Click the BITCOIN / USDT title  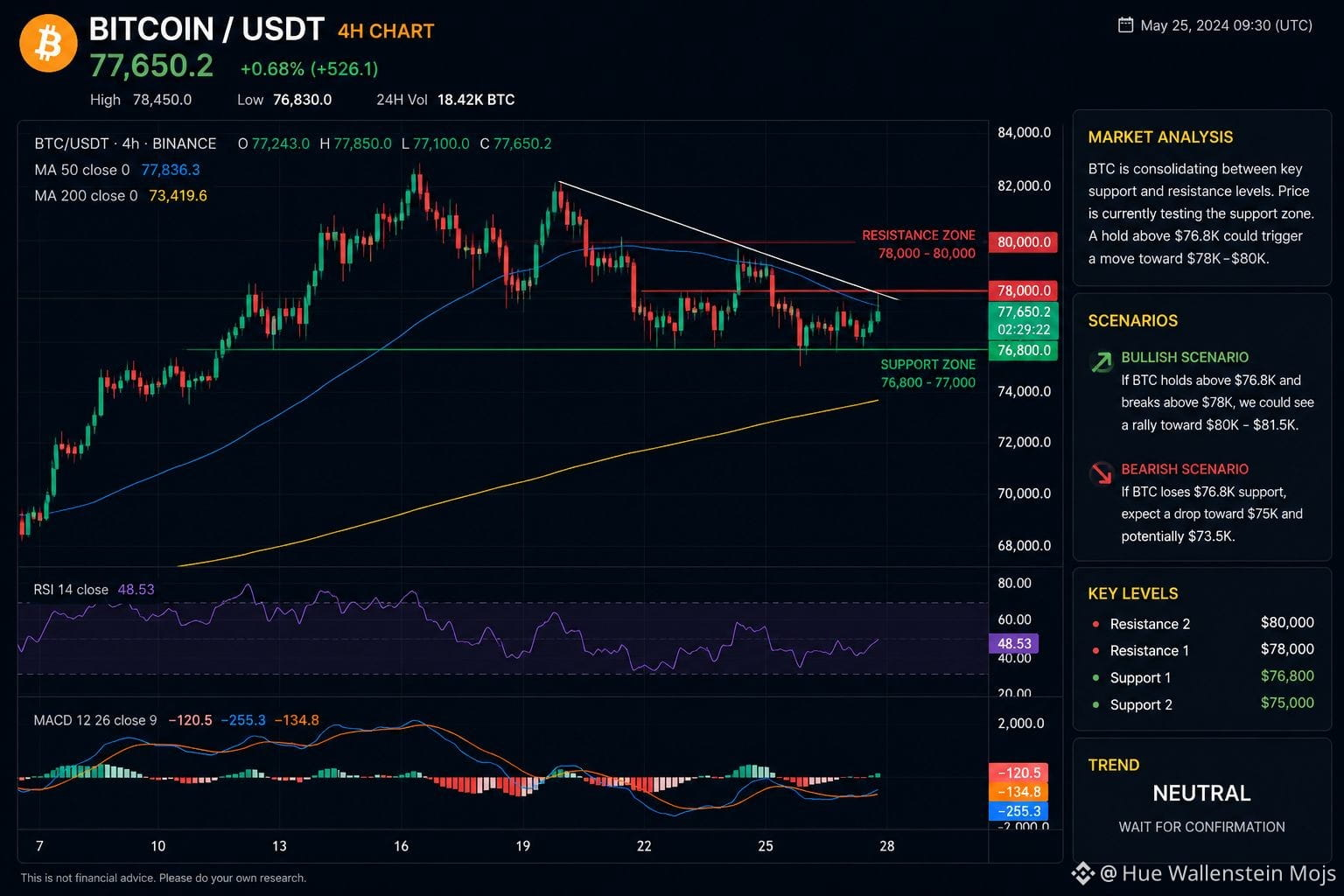[x=206, y=29]
